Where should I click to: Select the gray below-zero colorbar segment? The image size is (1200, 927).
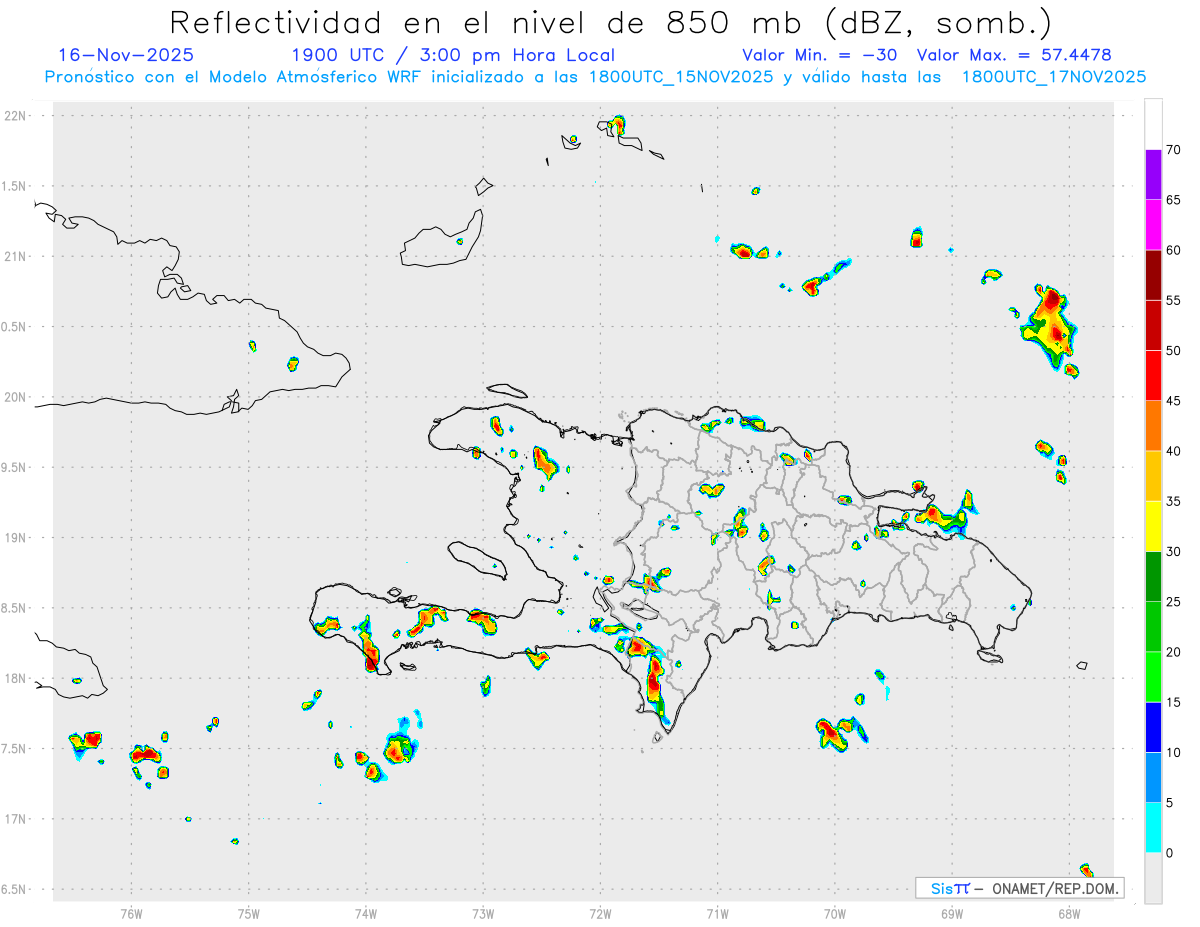pos(1153,878)
